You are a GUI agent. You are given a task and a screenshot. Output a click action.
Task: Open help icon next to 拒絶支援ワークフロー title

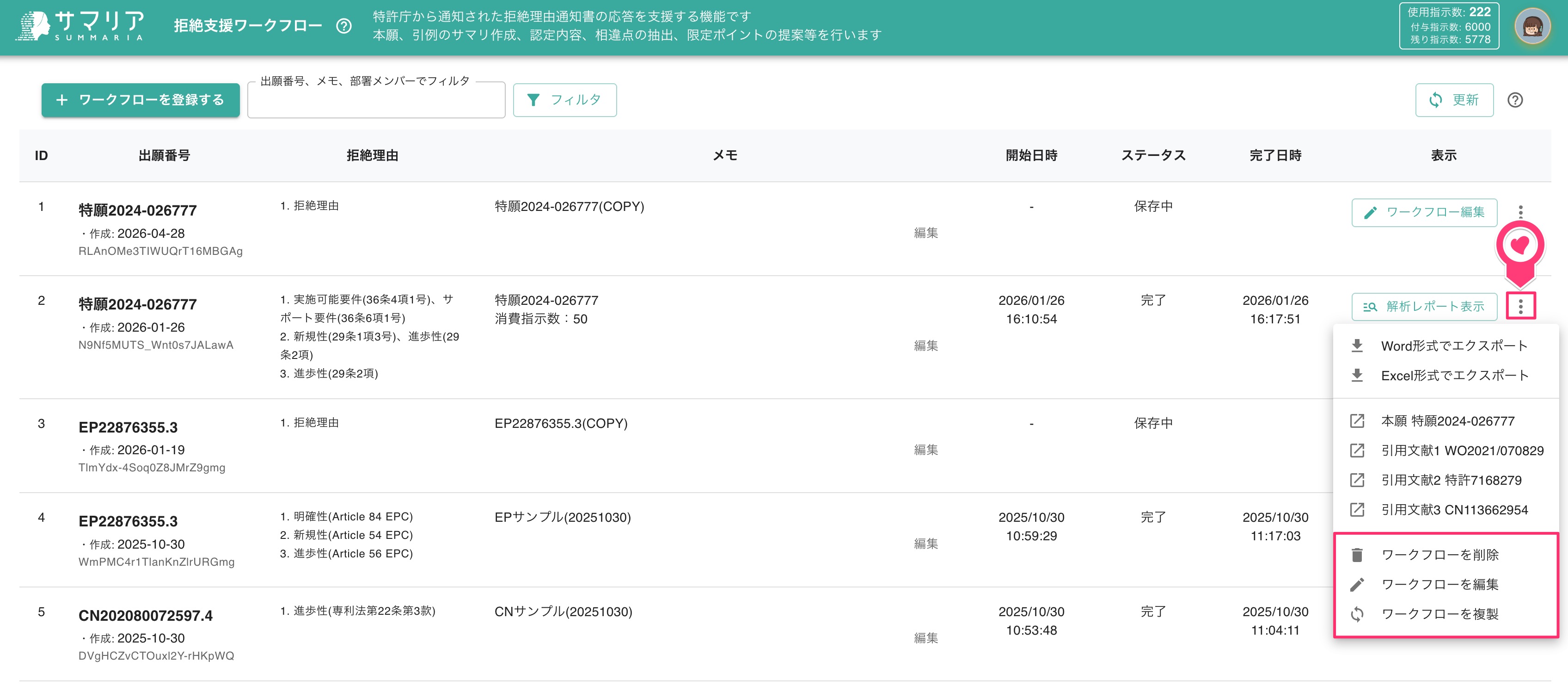tap(344, 26)
